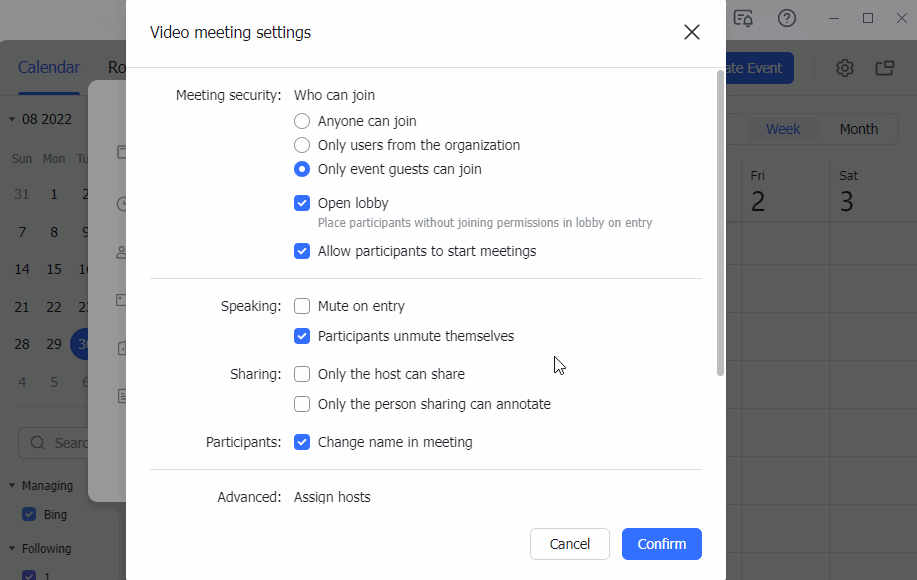Uncheck the Open lobby checkbox
This screenshot has width=917, height=580.
pos(302,203)
